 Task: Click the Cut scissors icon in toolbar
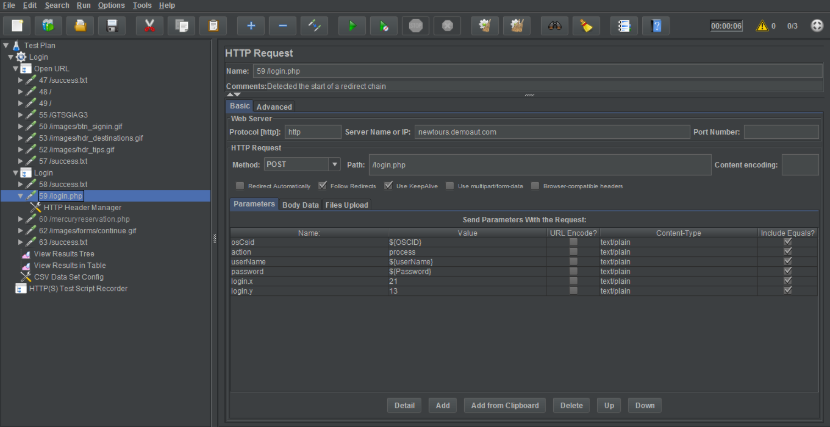click(149, 25)
